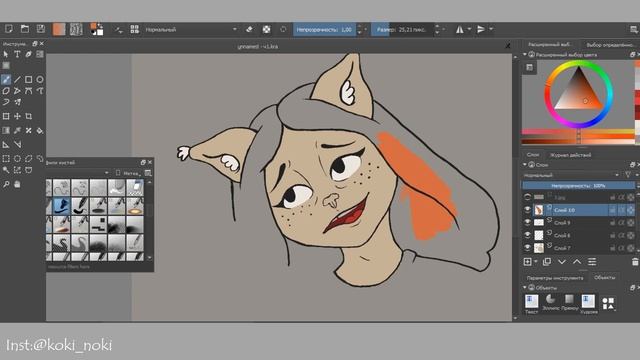
Task: Select the assistant ruler tool
Action: coord(6,144)
